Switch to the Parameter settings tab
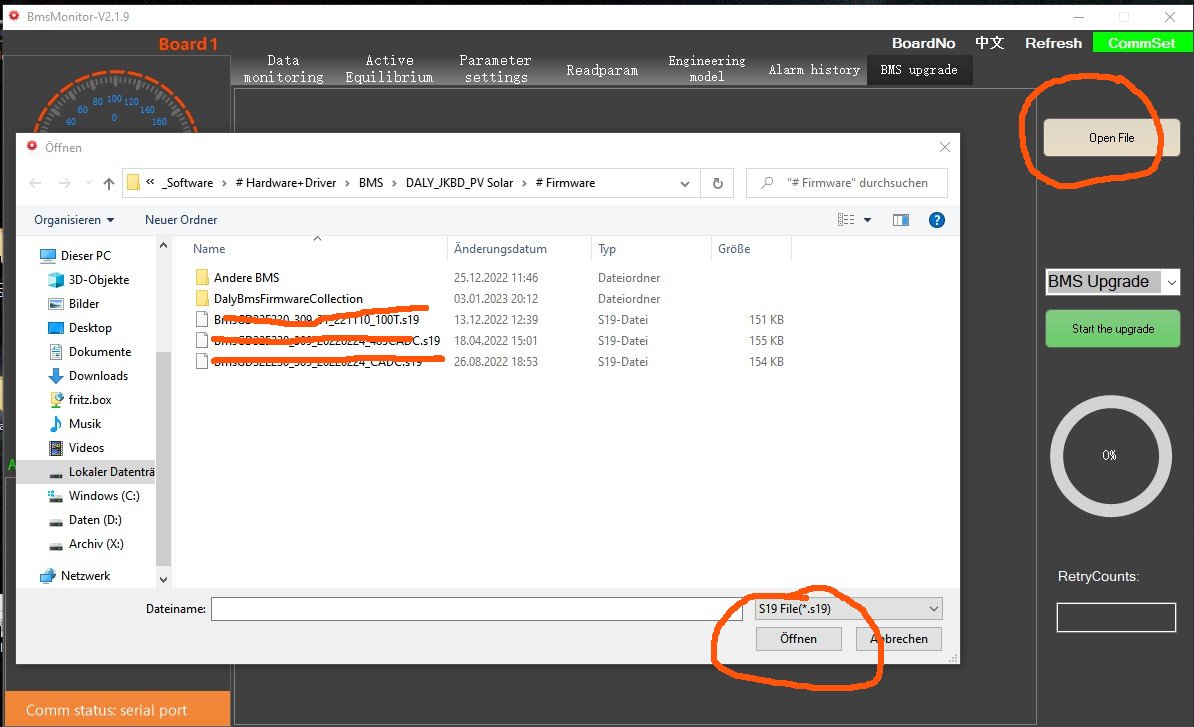The width and height of the screenshot is (1194, 727). 496,69
